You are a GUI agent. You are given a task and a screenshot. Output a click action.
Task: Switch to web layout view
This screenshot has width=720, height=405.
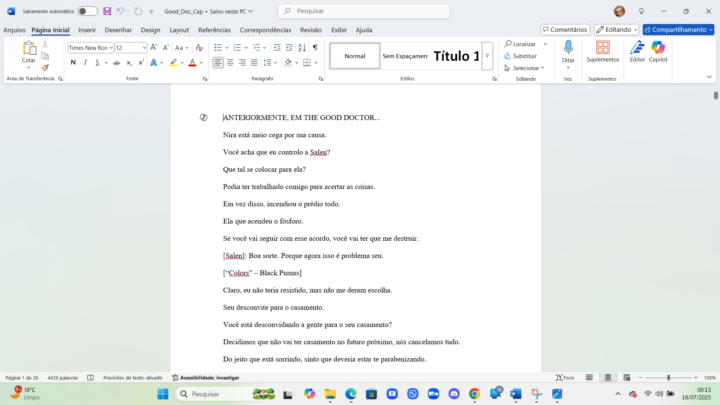pos(626,377)
